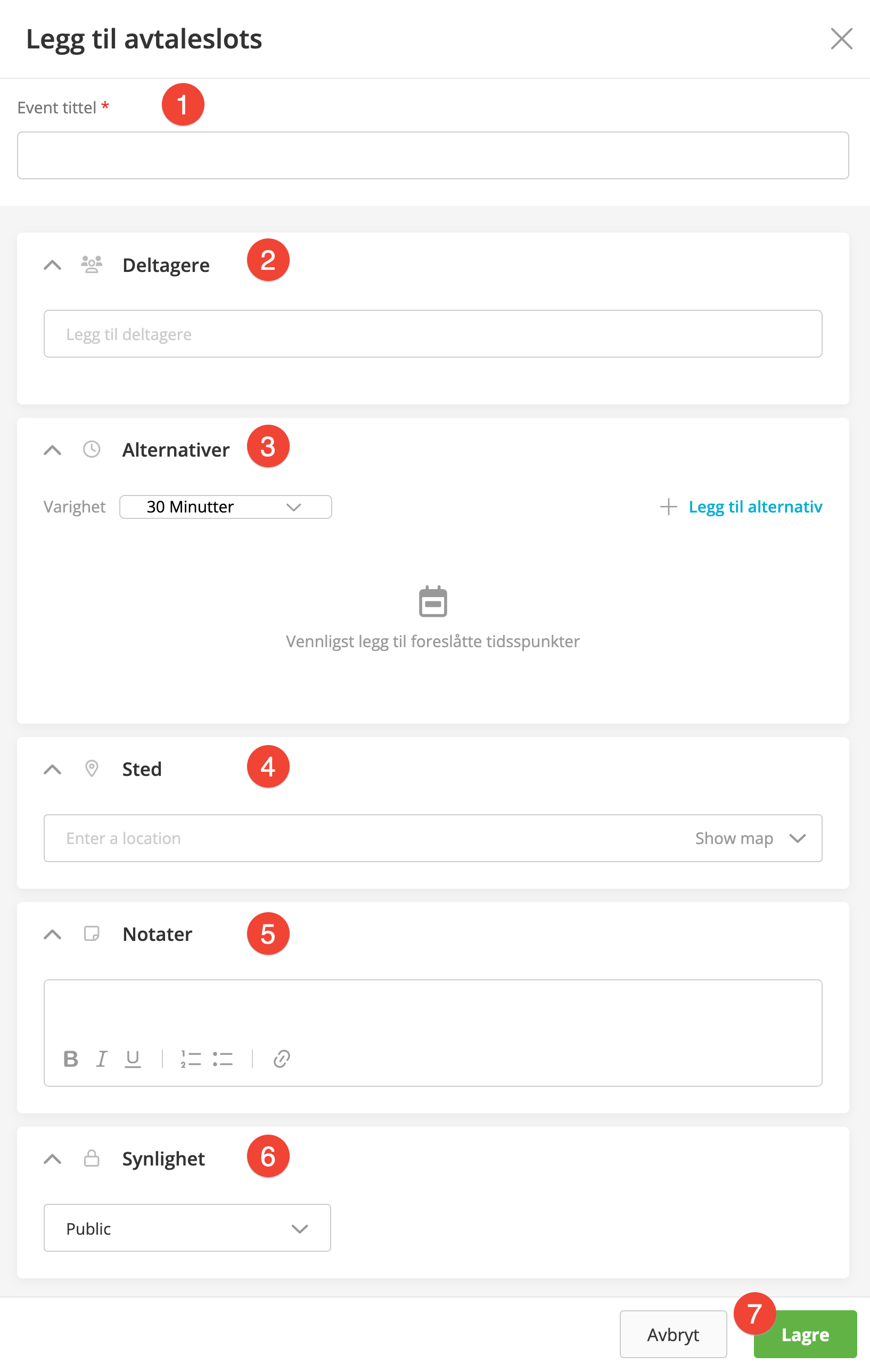
Task: Open the Public visibility dropdown
Action: click(x=187, y=1228)
